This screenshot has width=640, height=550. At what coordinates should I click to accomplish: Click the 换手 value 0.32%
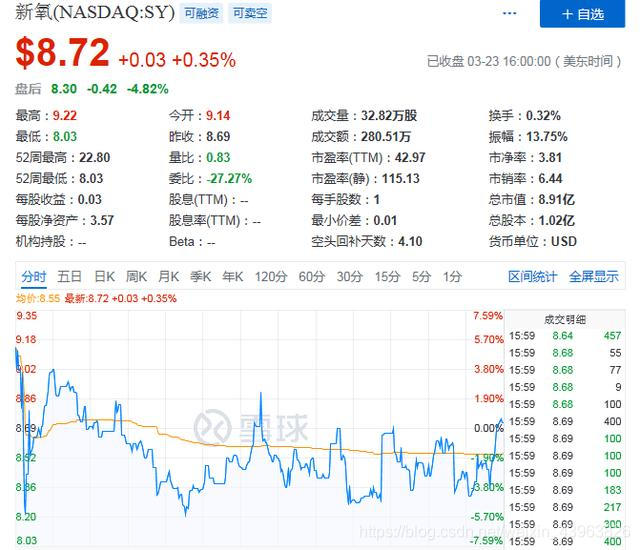(543, 115)
